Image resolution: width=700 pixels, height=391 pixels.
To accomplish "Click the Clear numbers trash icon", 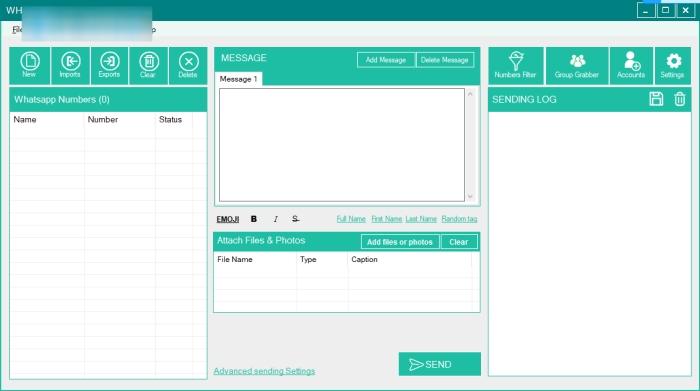I will pos(148,66).
